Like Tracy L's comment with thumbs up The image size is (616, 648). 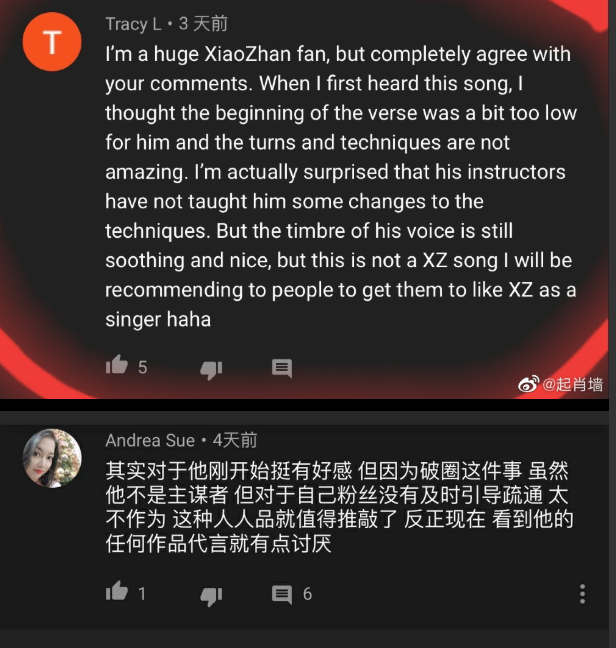117,365
